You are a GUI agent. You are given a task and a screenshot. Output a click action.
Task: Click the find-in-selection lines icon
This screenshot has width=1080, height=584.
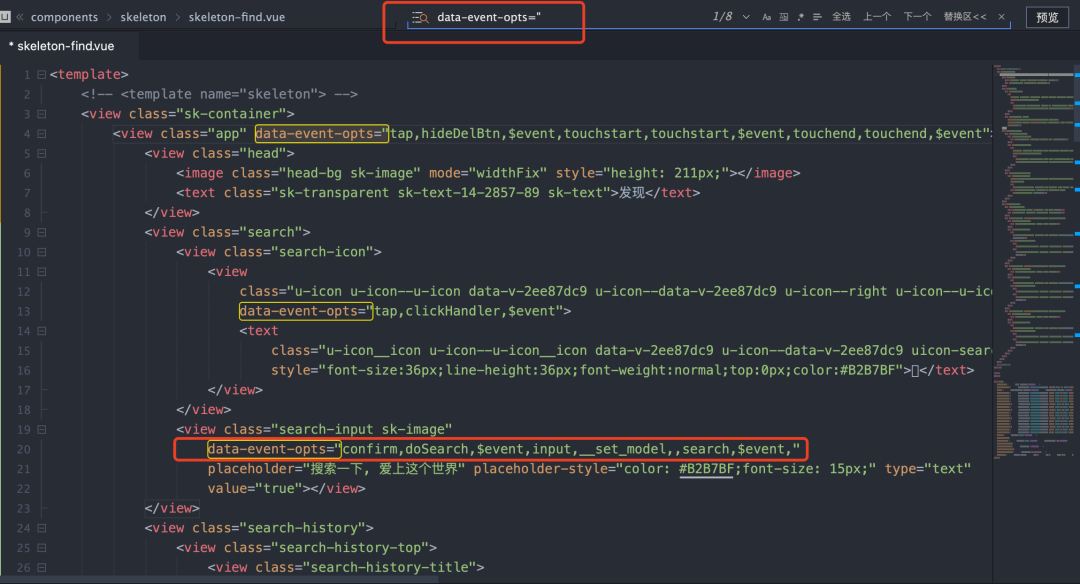pyautogui.click(x=817, y=17)
